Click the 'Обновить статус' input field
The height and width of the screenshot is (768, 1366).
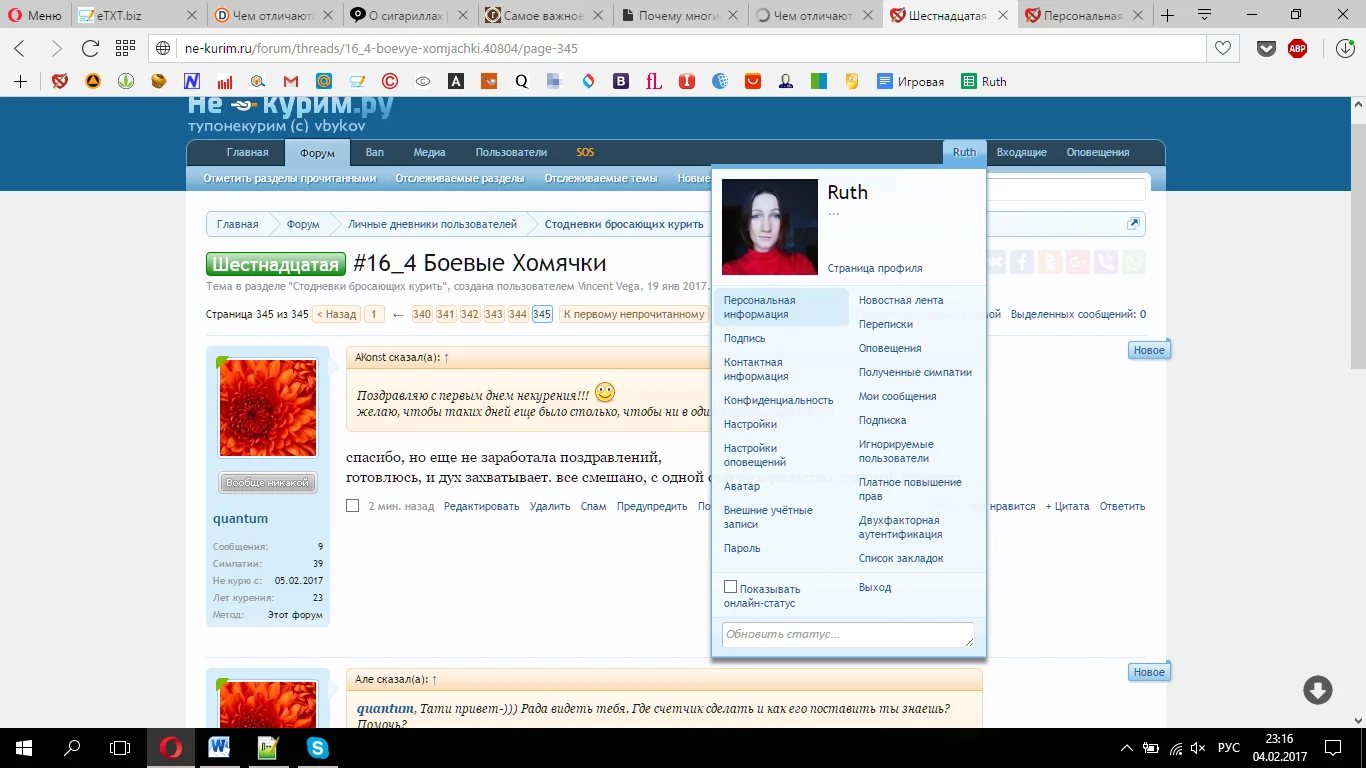pos(847,634)
